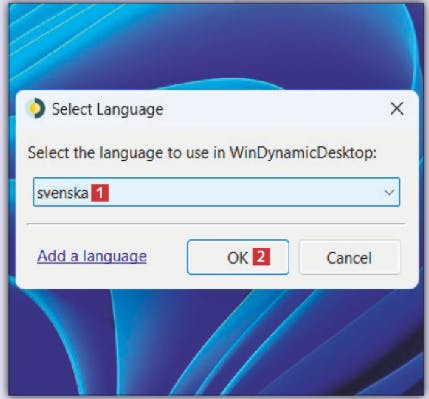The width and height of the screenshot is (429, 399).
Task: Open the svenska language combo box
Action: click(216, 192)
